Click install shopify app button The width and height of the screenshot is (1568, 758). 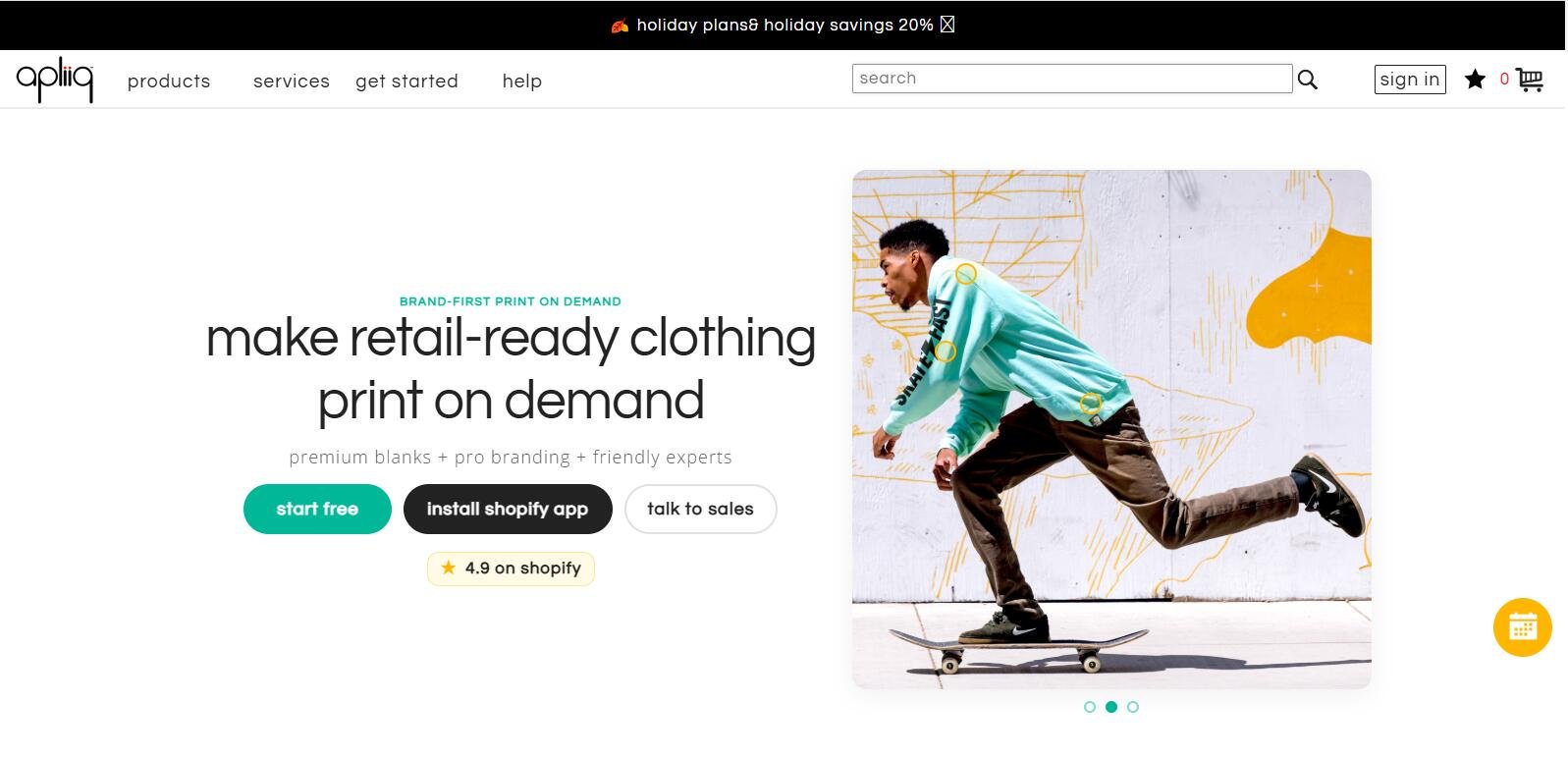tap(508, 509)
